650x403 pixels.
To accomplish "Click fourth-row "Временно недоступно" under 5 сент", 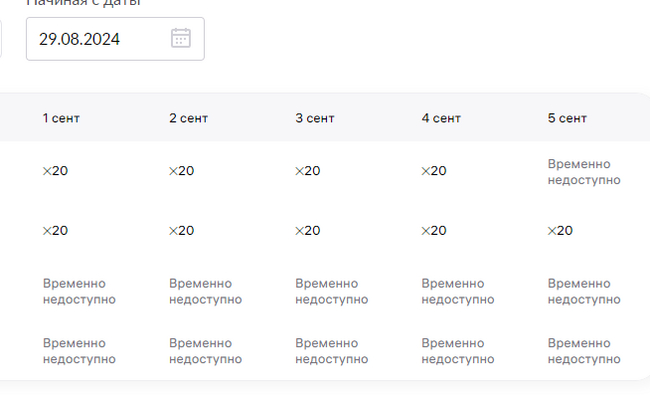I will (x=584, y=351).
